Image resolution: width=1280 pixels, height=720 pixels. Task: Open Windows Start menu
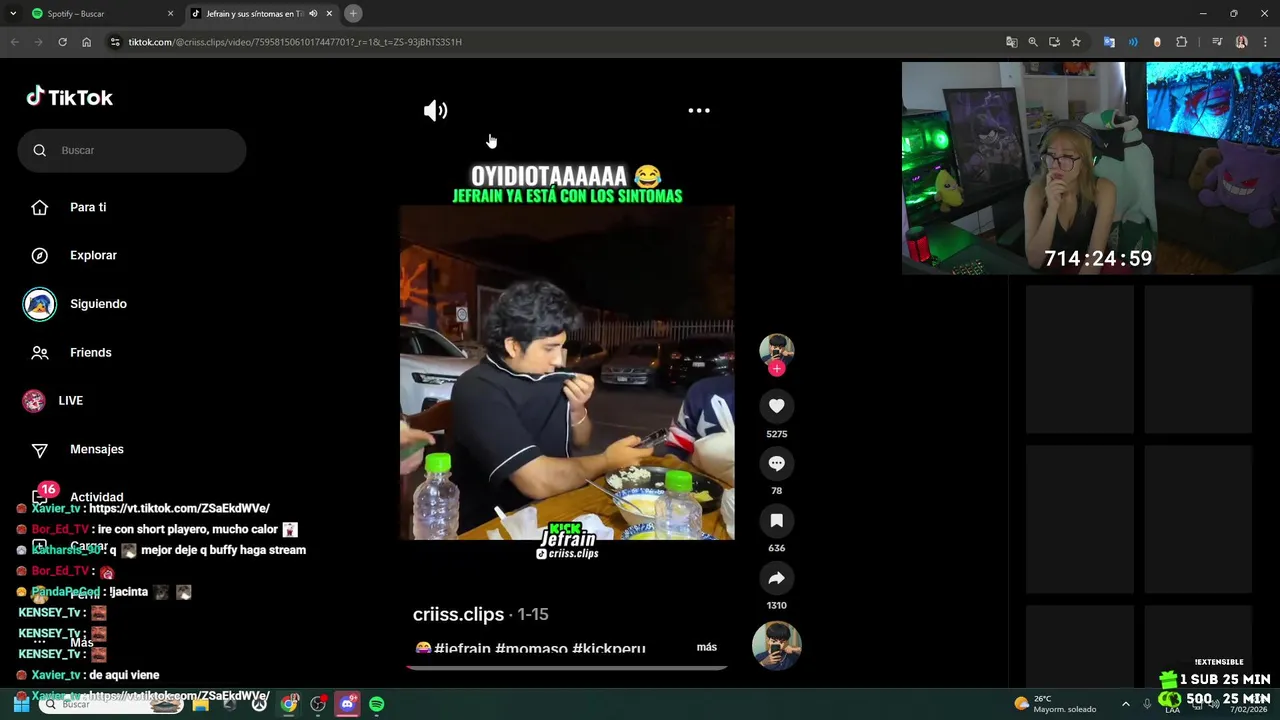point(21,704)
